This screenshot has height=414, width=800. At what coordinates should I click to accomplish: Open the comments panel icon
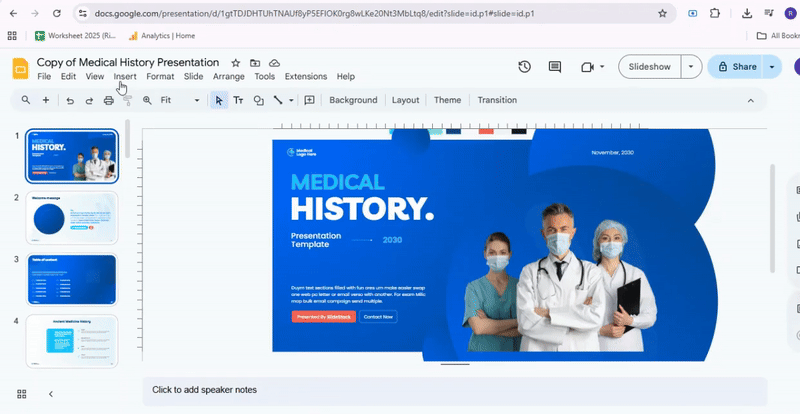[x=555, y=67]
